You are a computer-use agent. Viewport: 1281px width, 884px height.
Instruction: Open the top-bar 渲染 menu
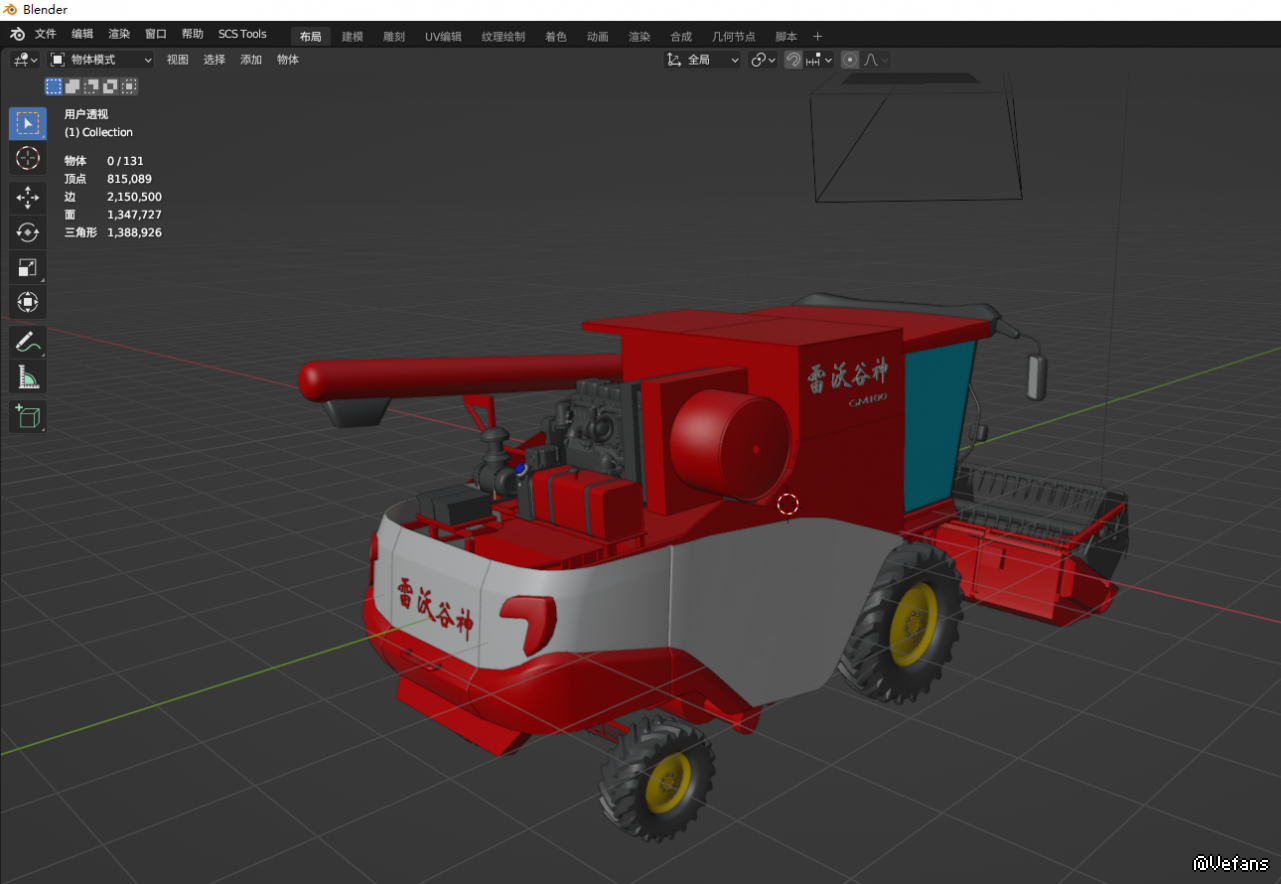tap(119, 34)
